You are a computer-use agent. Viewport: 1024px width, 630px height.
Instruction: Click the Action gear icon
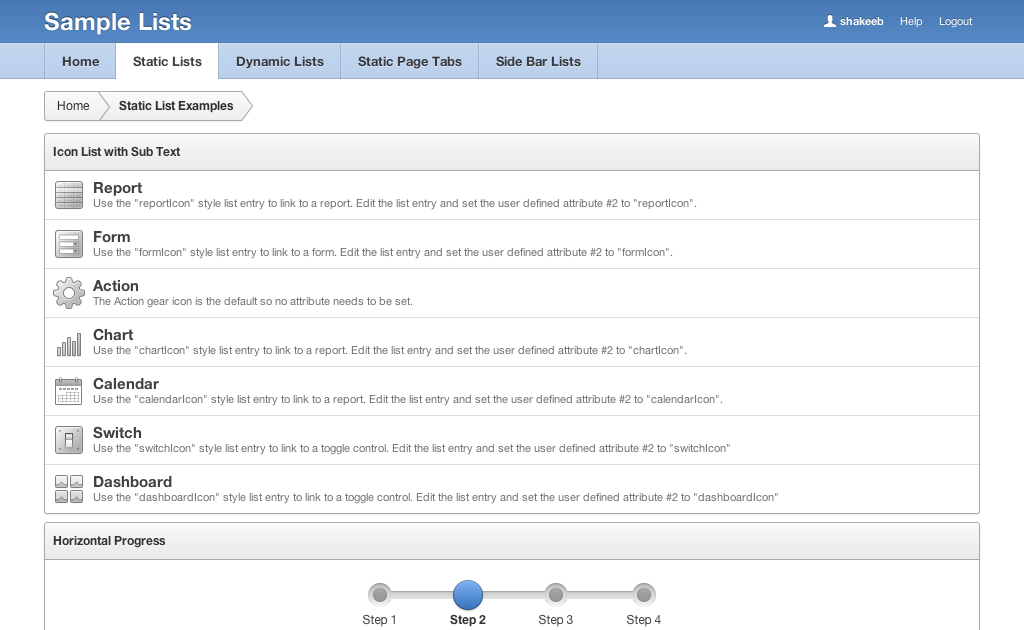tap(68, 293)
